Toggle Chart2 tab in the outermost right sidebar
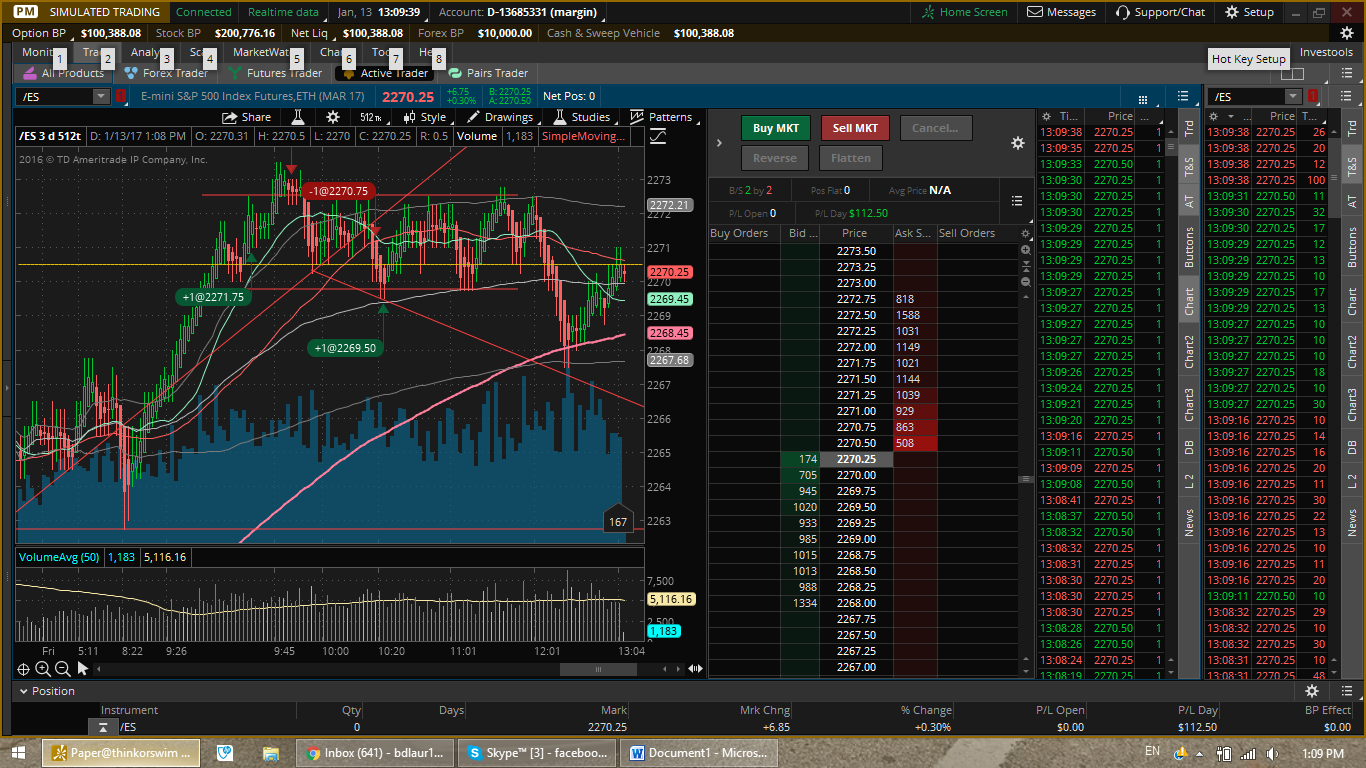This screenshot has width=1366, height=768. click(x=1352, y=351)
